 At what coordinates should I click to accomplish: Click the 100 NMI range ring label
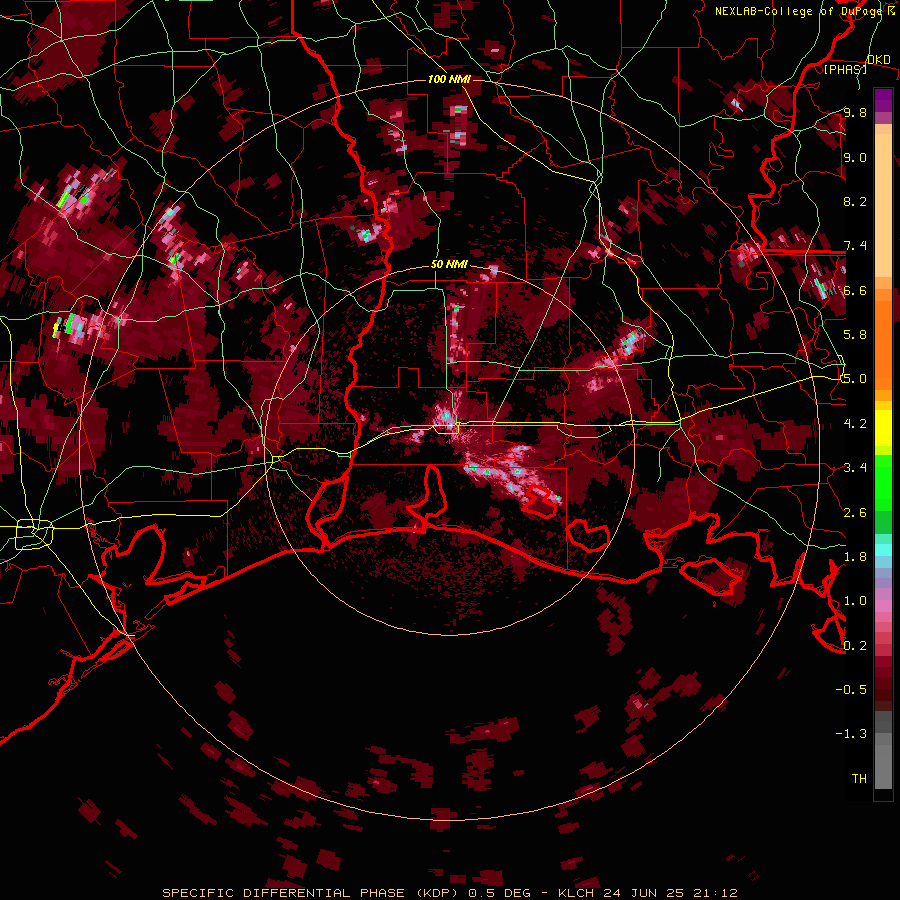pos(449,79)
